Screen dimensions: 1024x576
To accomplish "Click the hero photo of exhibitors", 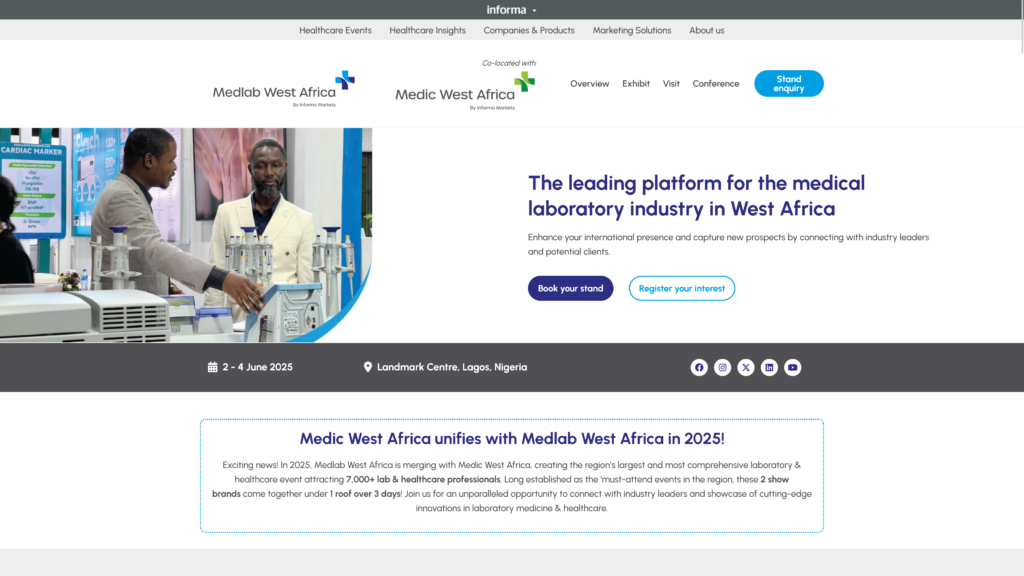I will click(186, 235).
